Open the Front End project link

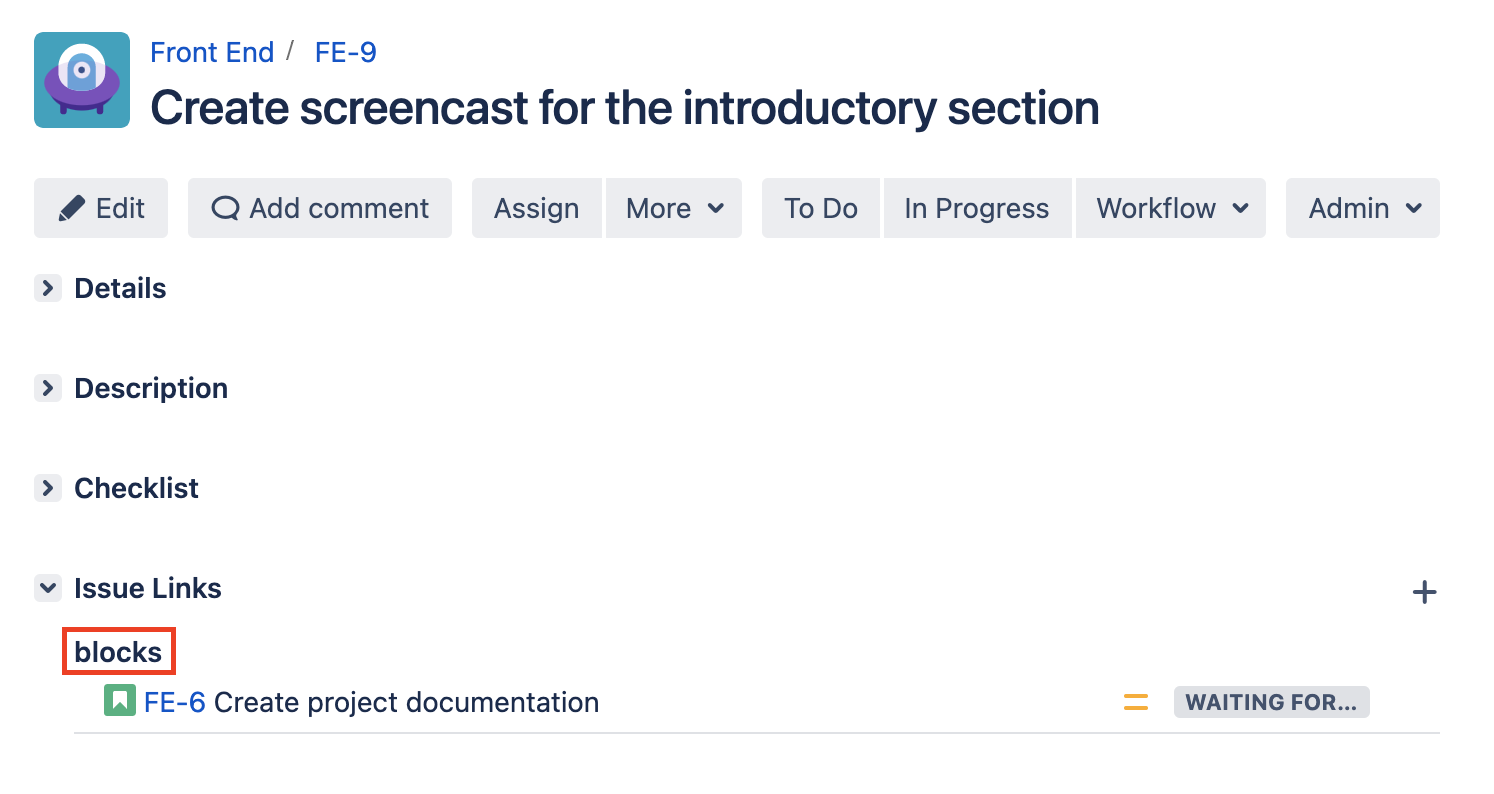coord(212,52)
